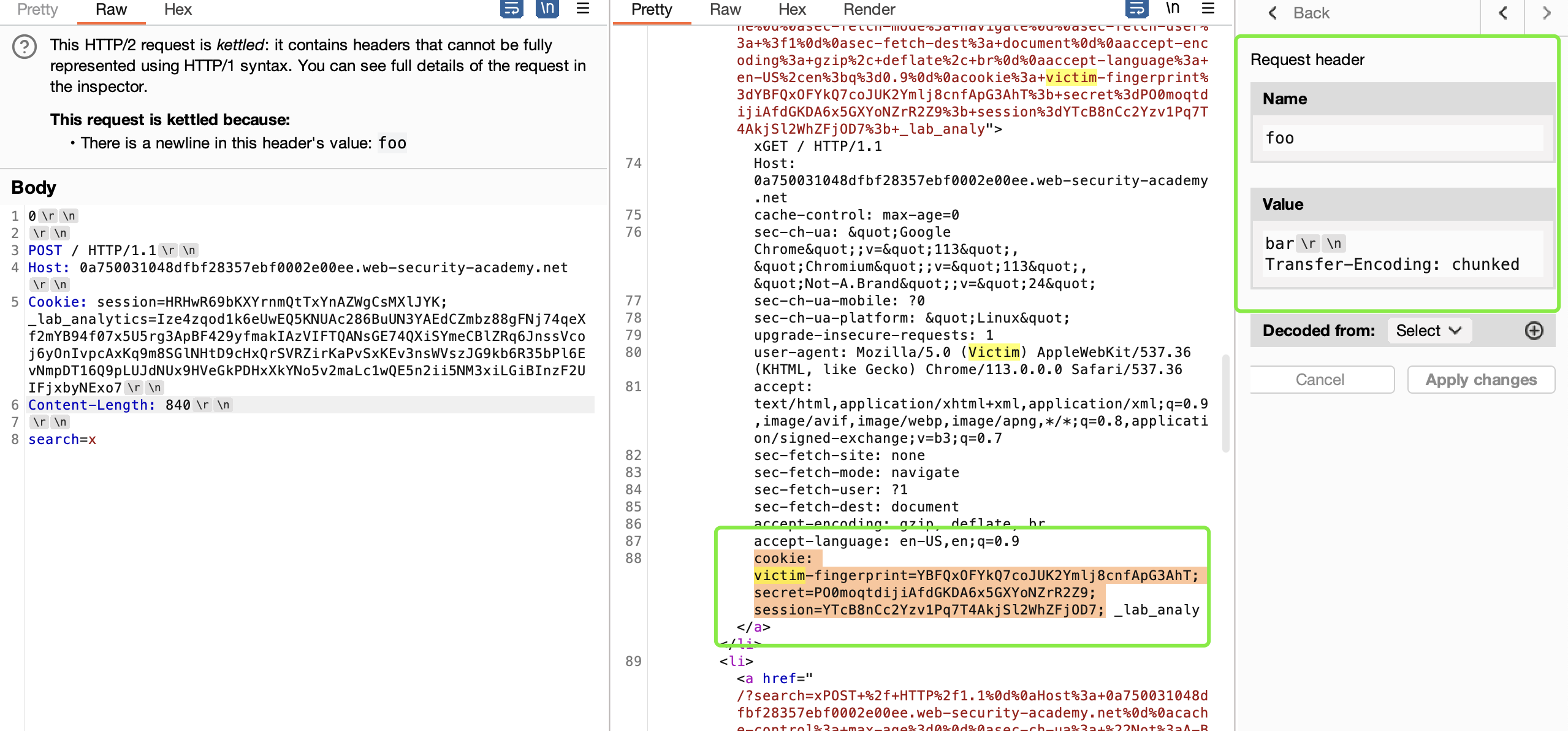1568x731 pixels.
Task: Show non-printable characters in response panel
Action: point(1172,9)
